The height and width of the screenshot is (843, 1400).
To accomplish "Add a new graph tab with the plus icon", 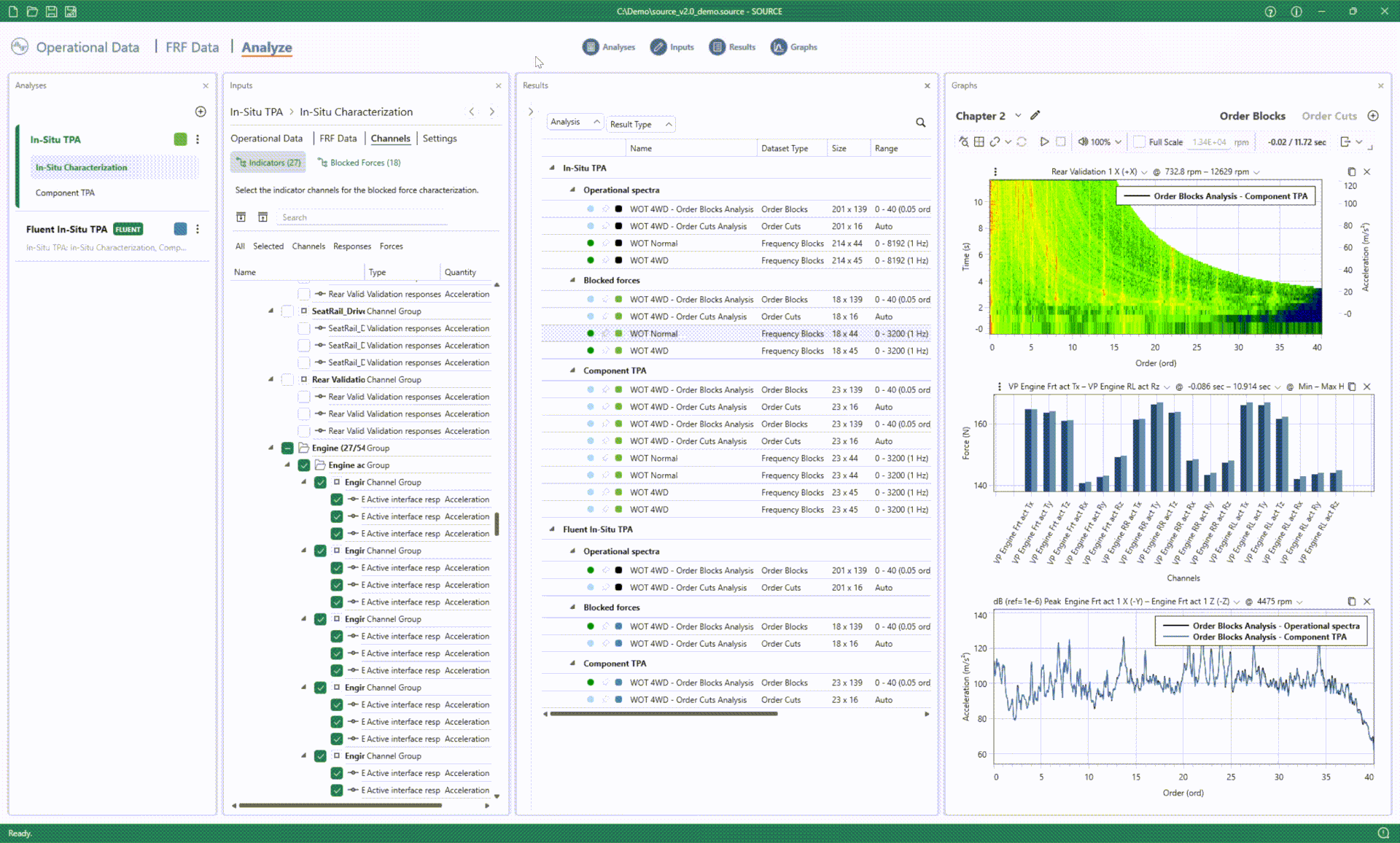I will click(x=1373, y=116).
